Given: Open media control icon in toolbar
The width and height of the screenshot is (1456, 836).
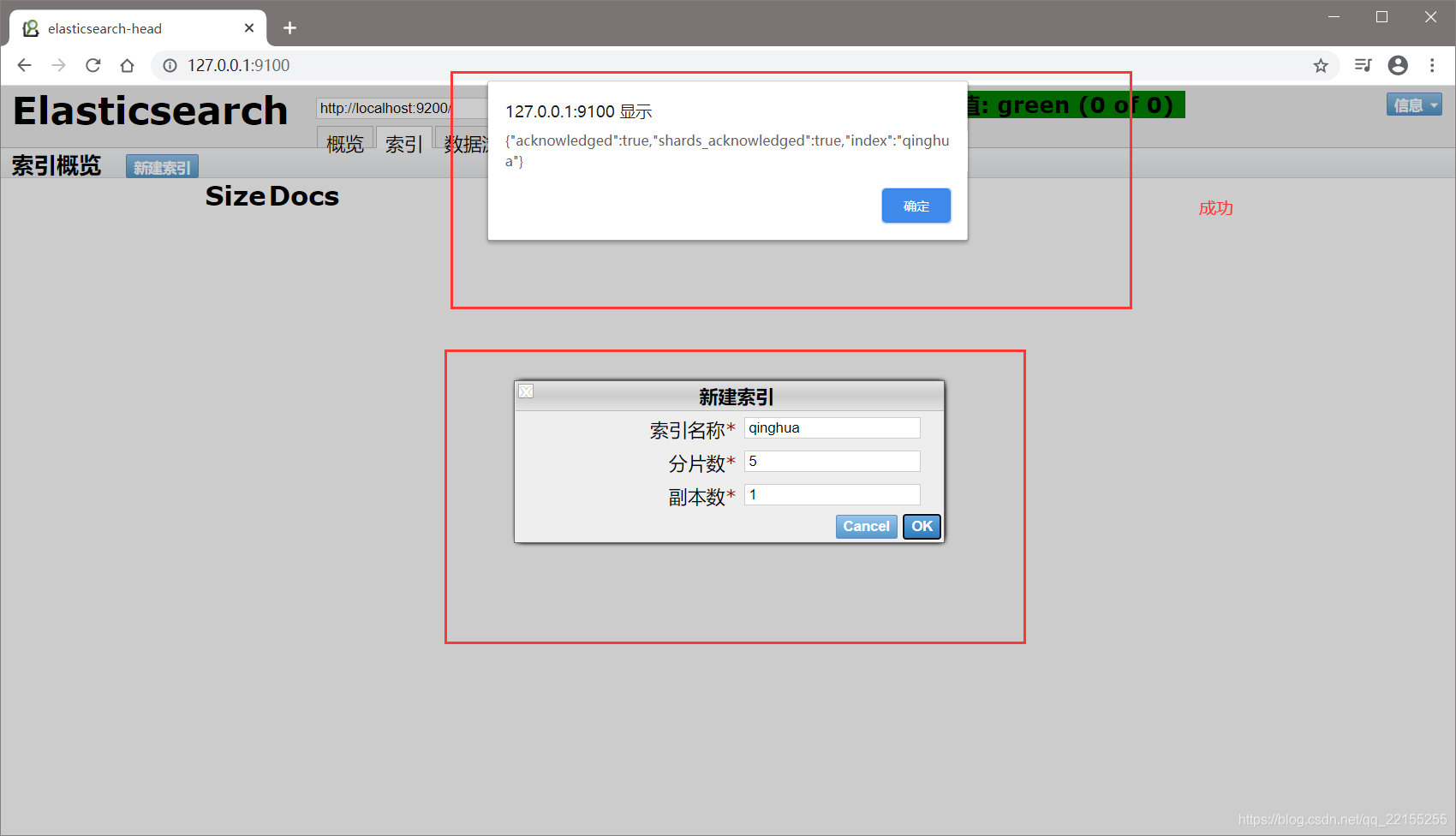Looking at the screenshot, I should coord(1364,65).
